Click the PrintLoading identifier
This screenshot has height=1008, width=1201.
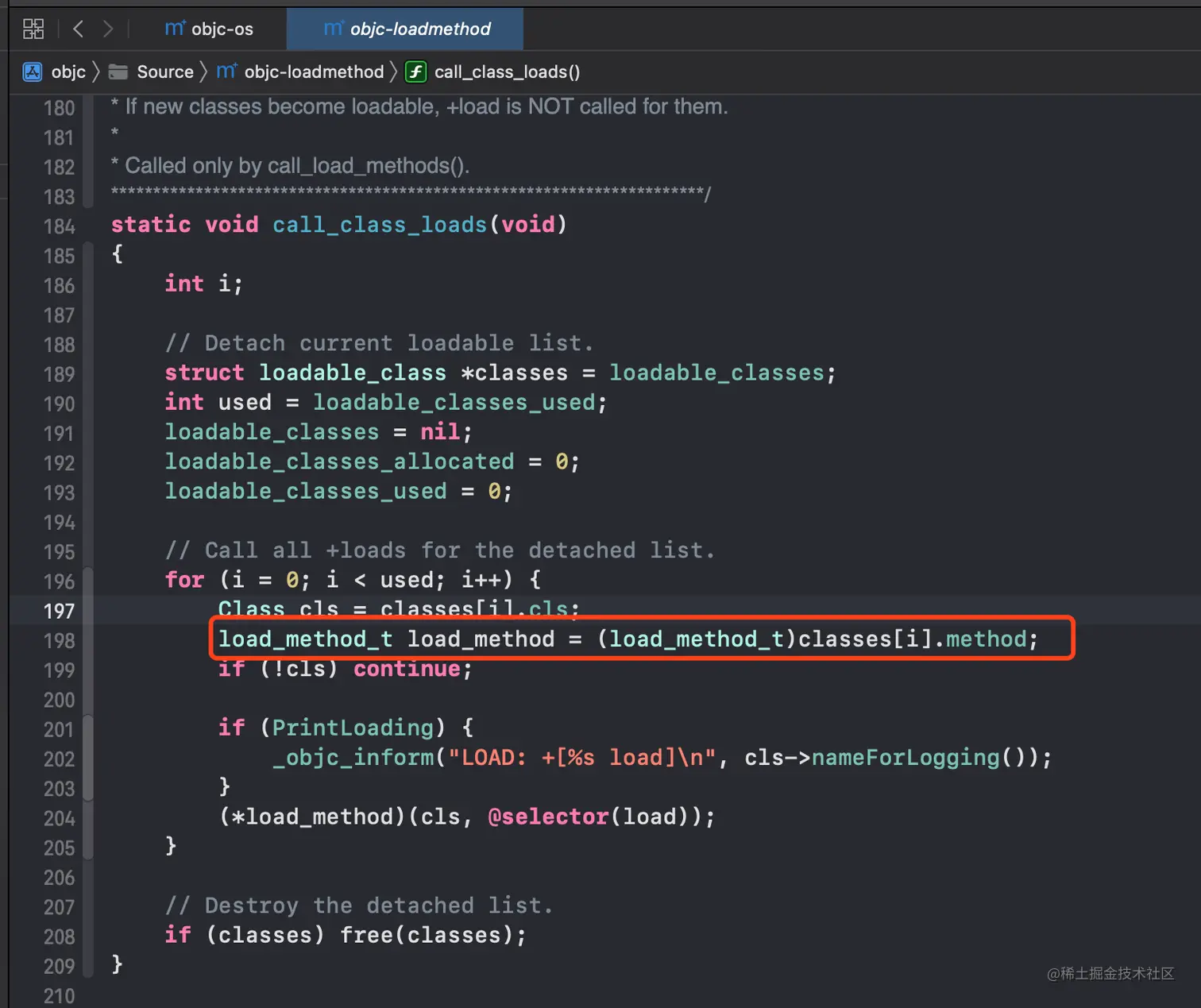(x=353, y=728)
